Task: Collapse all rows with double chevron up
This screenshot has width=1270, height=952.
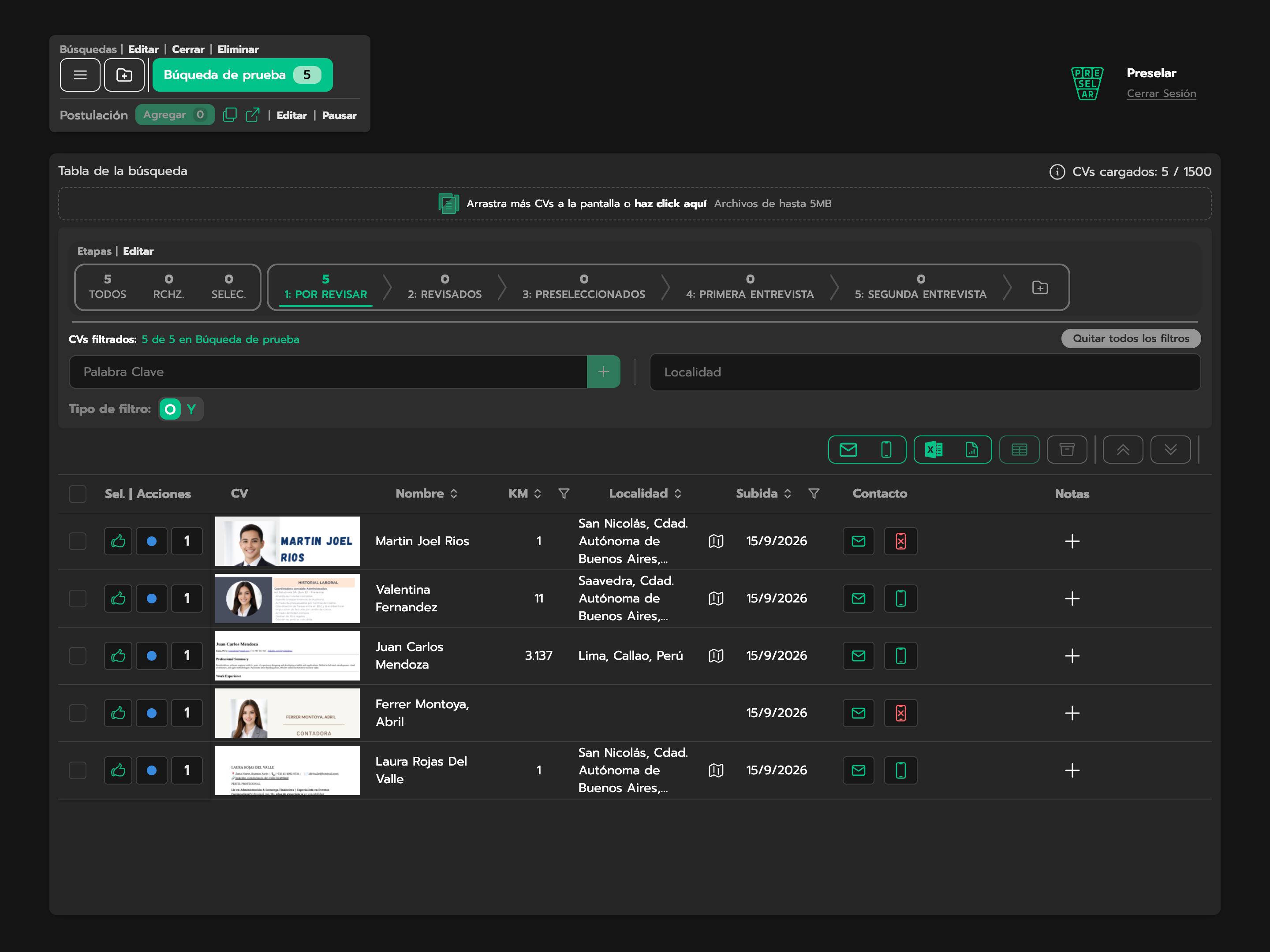Action: coord(1122,449)
